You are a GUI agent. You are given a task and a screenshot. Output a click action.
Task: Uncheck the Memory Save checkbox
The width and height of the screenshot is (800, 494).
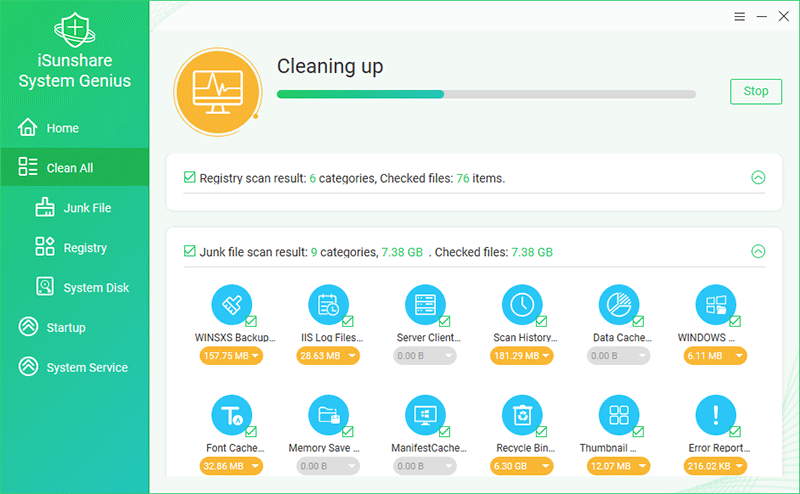coord(348,432)
